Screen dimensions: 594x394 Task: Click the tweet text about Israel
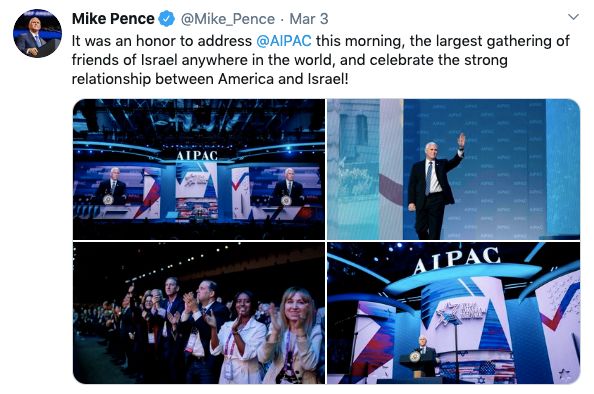(x=320, y=60)
